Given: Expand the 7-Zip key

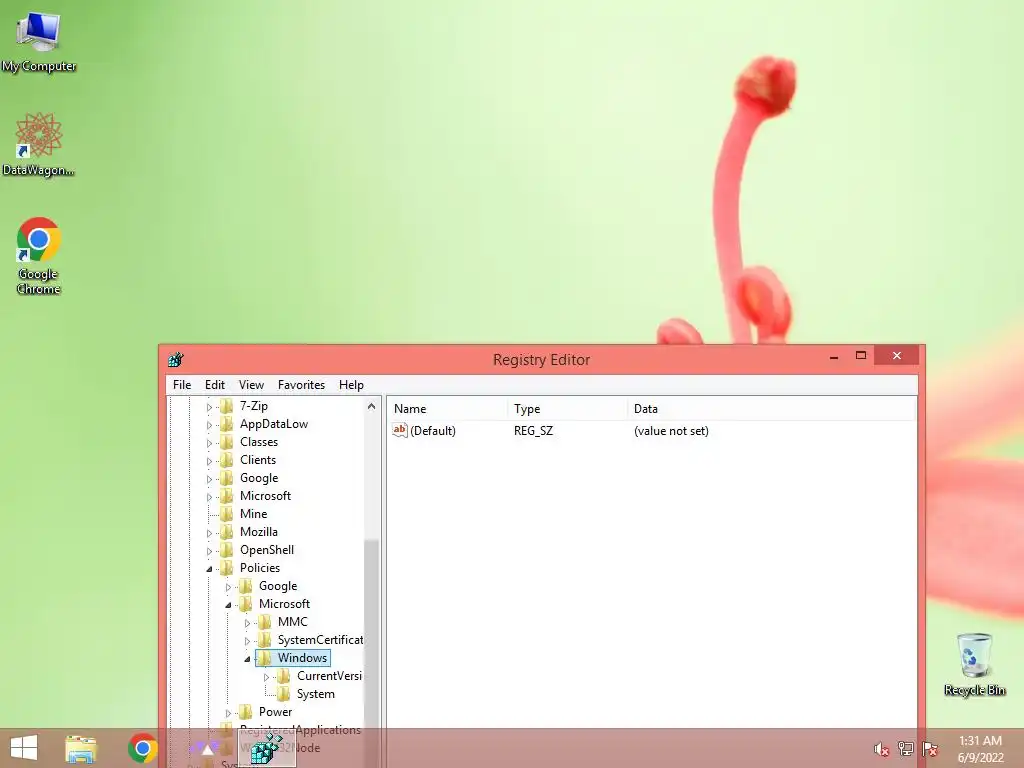Looking at the screenshot, I should pos(209,407).
